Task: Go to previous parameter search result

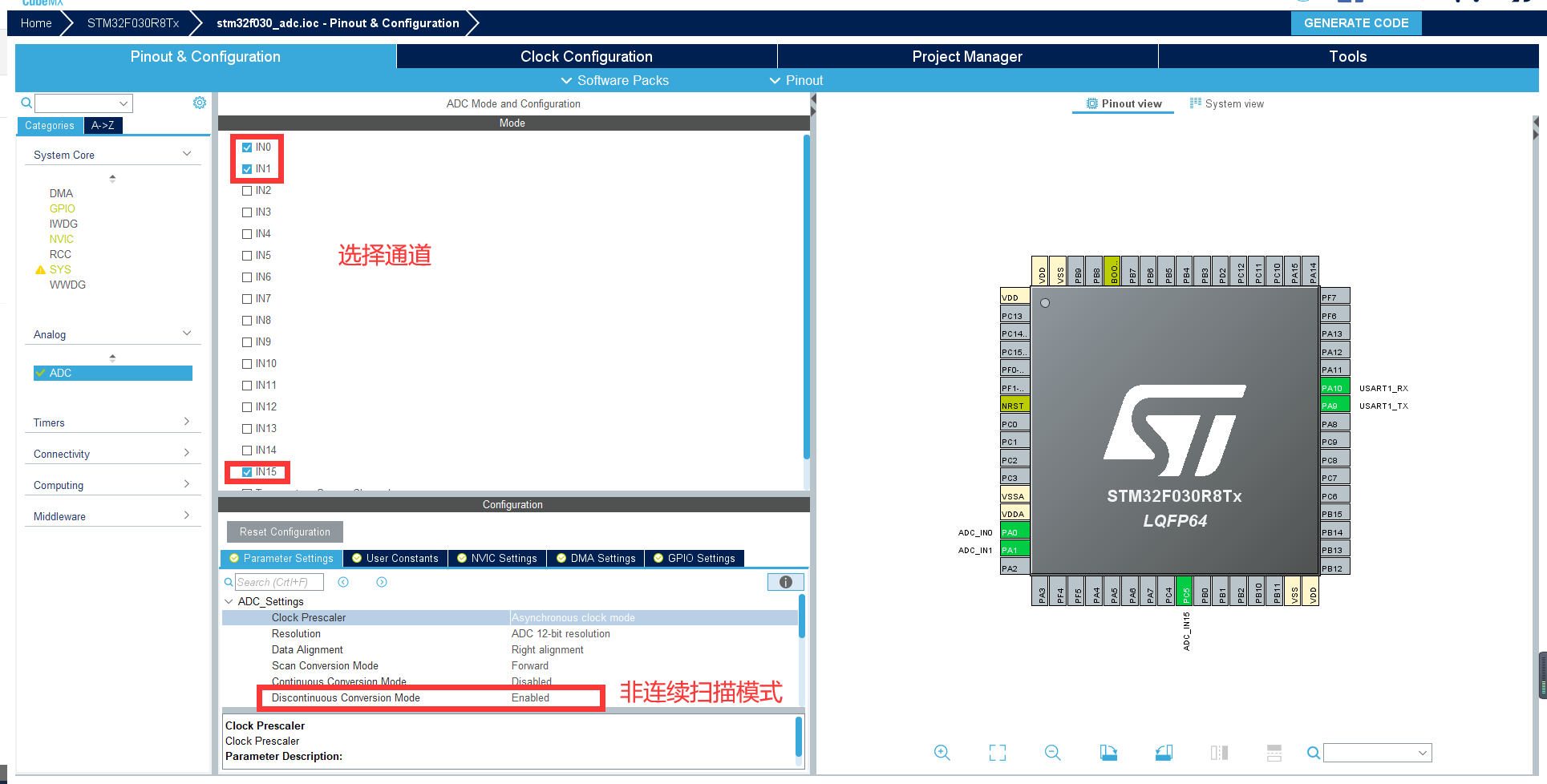Action: (343, 582)
